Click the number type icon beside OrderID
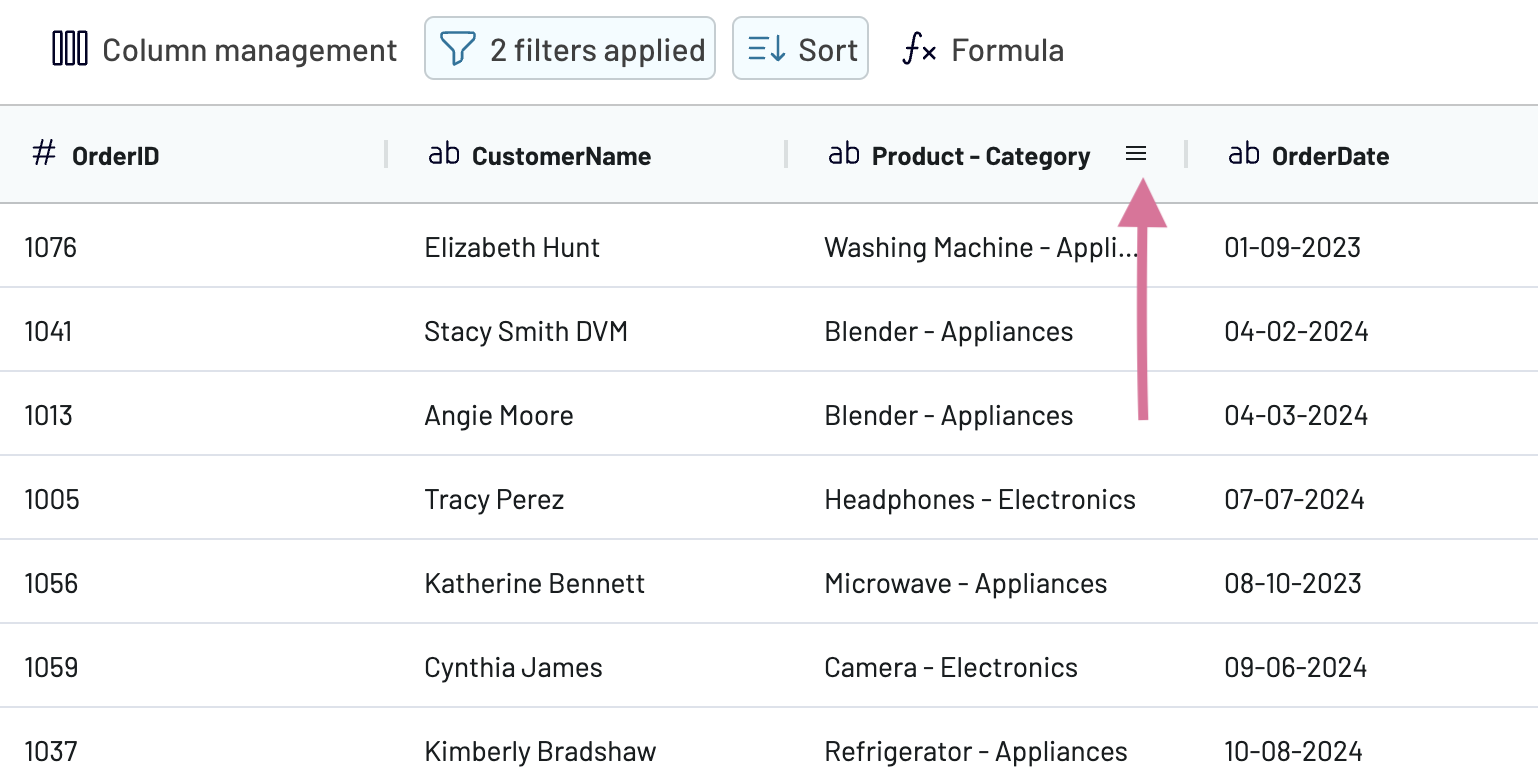The width and height of the screenshot is (1538, 784). click(44, 154)
